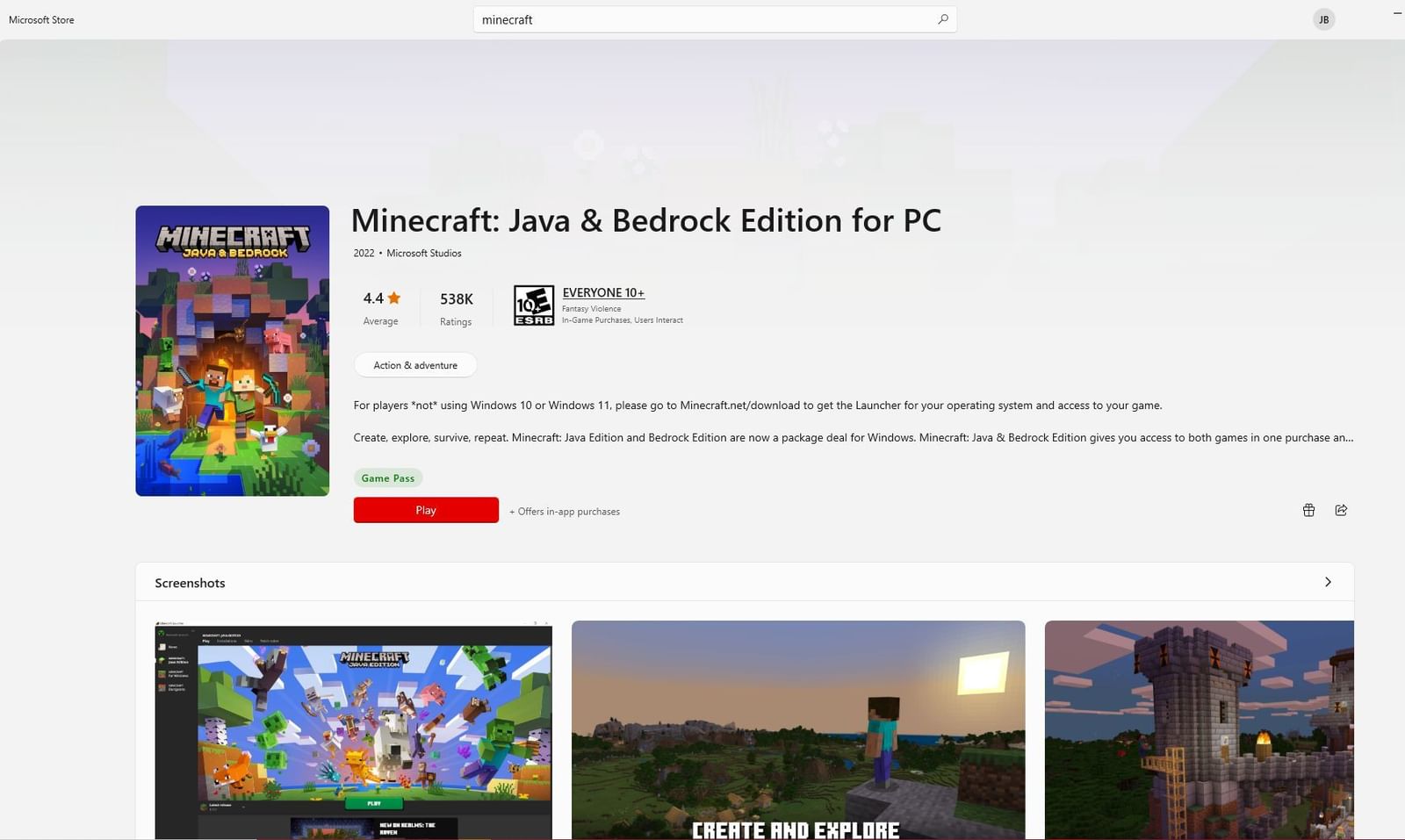Expand more Screenshots with the right chevron
Screen dimensions: 1405x840
1328,582
